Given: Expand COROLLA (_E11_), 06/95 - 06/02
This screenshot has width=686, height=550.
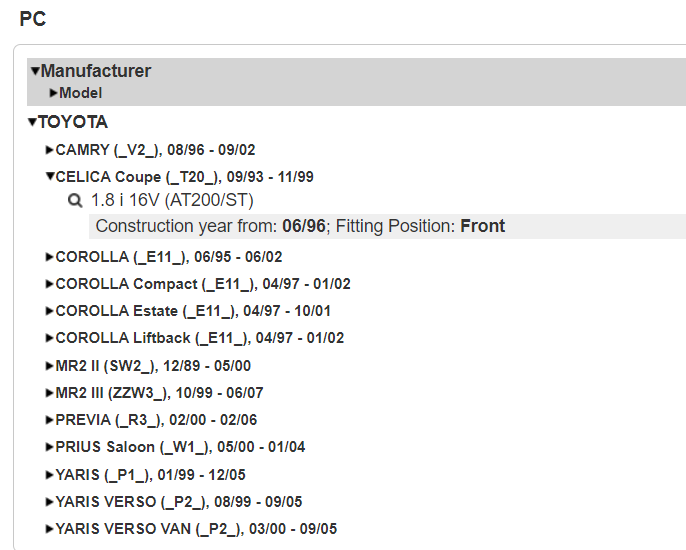Looking at the screenshot, I should tap(50, 257).
